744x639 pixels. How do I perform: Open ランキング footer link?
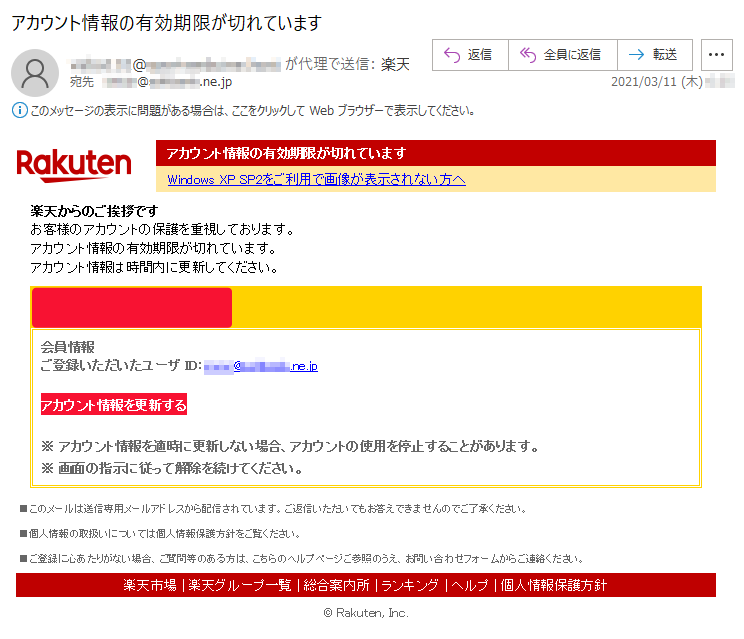tap(410, 585)
